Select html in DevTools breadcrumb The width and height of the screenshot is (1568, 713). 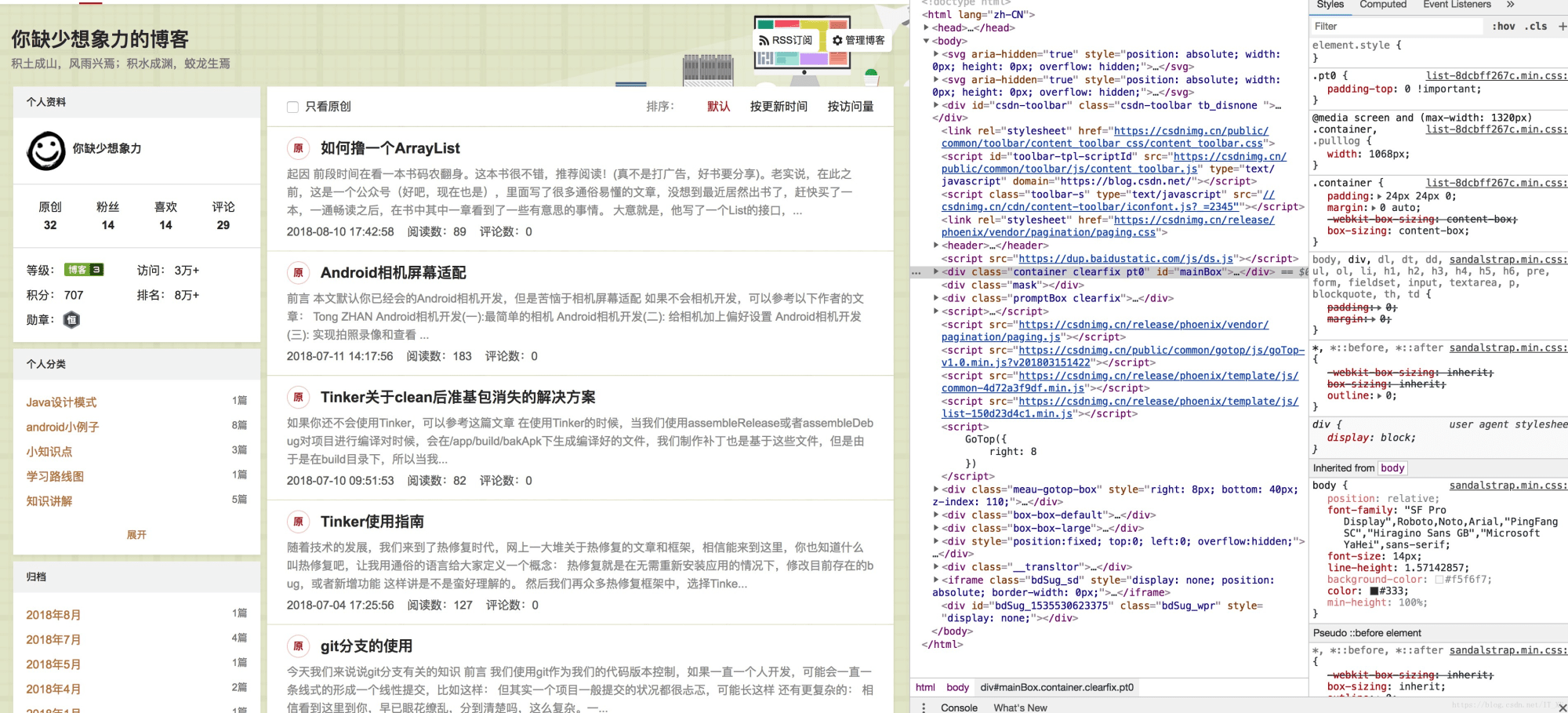(925, 688)
